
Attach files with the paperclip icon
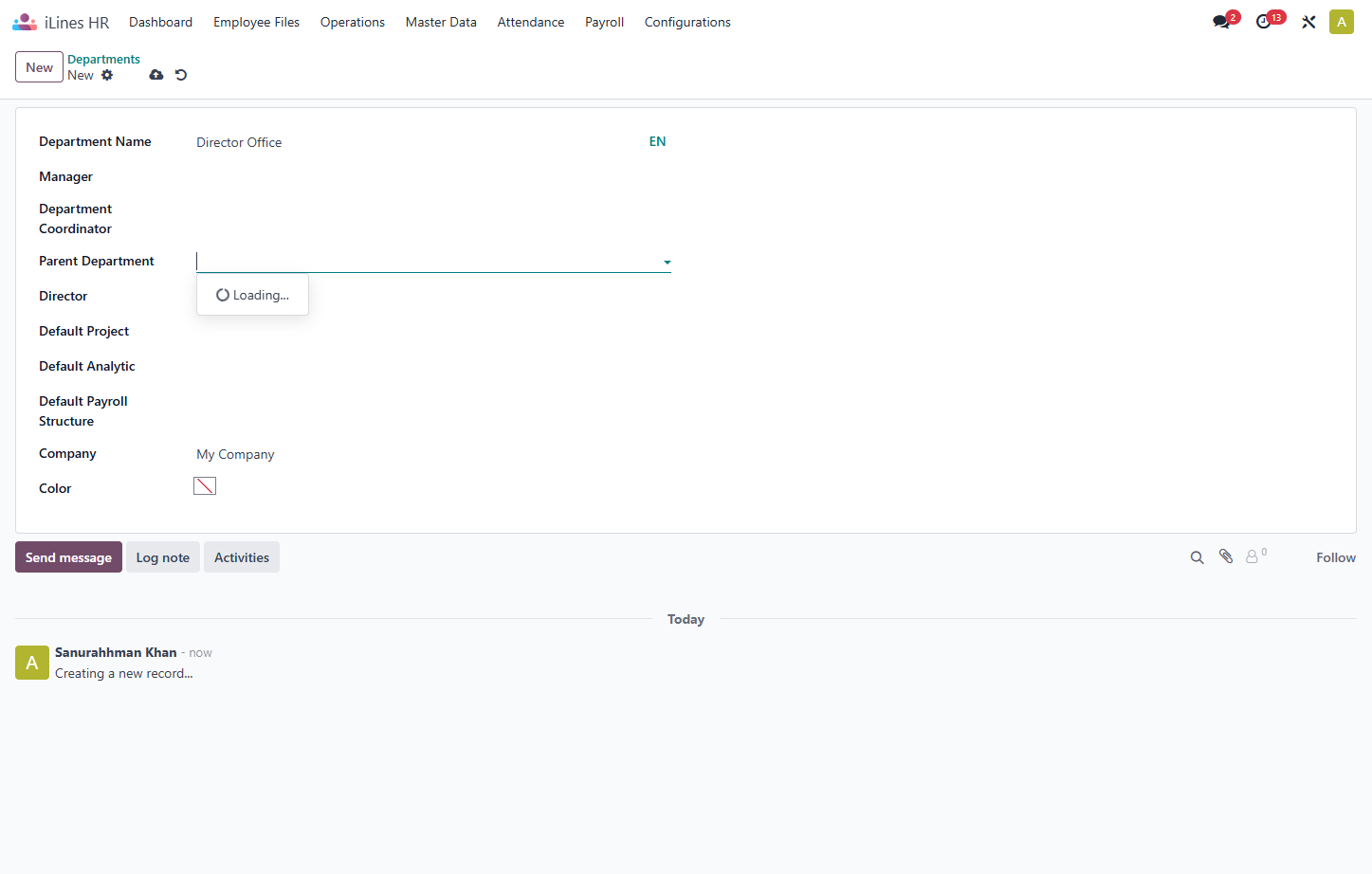(1226, 556)
